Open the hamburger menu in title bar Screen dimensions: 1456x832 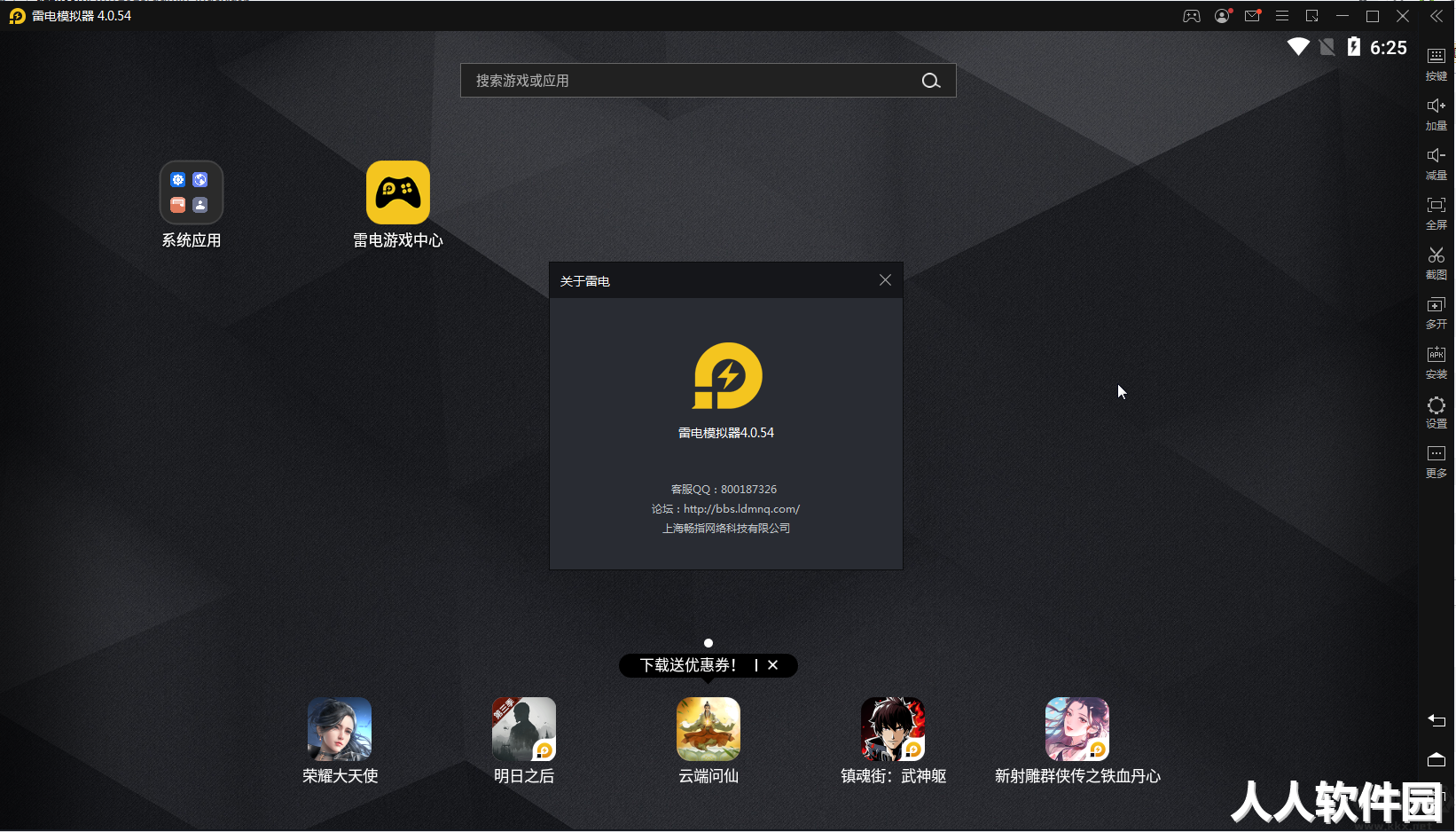1282,16
